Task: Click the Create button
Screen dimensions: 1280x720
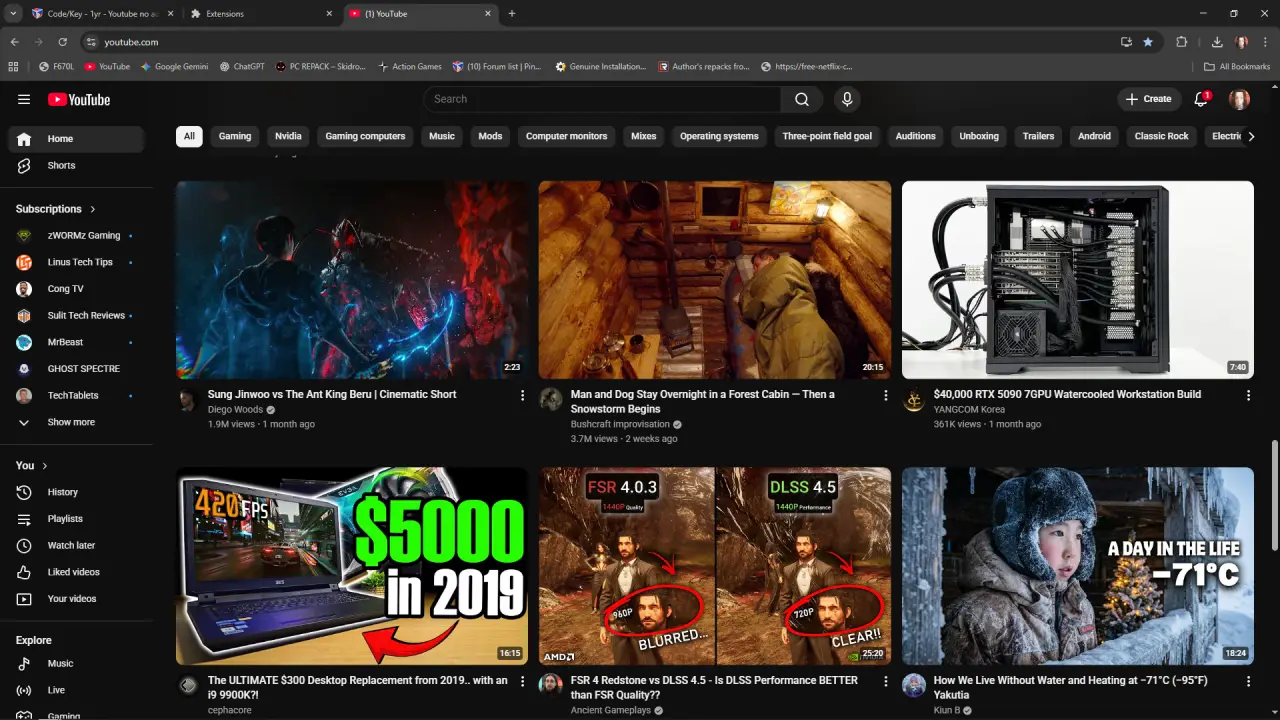Action: tap(1148, 99)
